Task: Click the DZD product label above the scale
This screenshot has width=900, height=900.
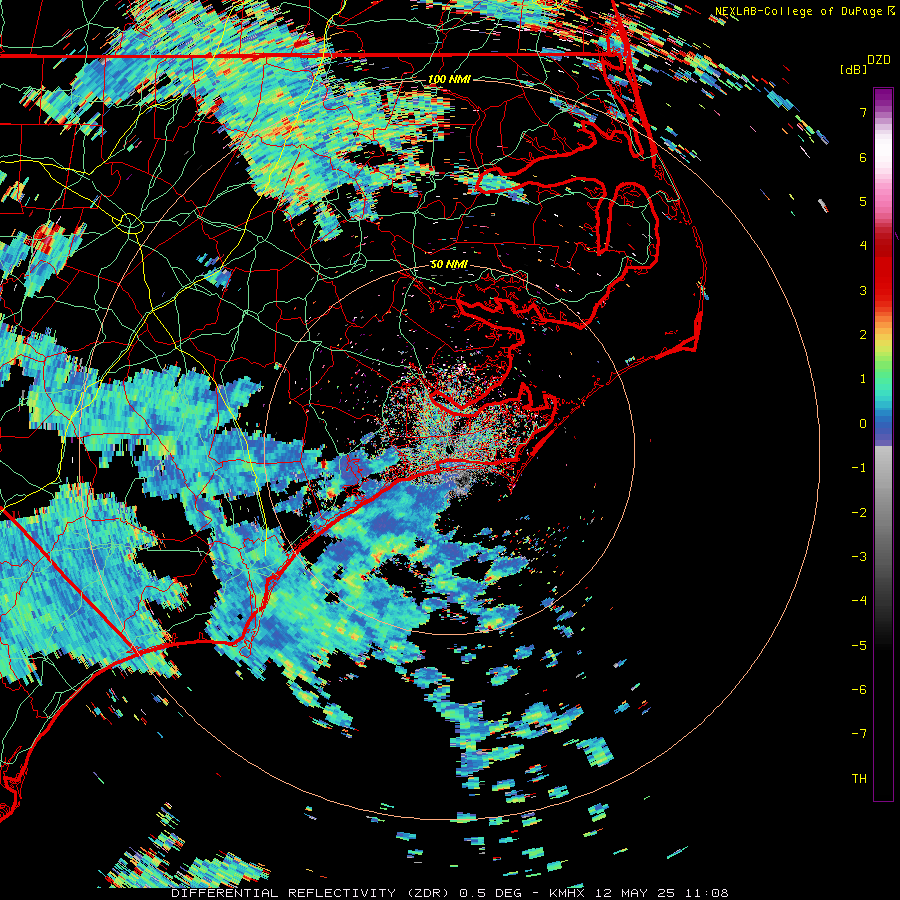Action: pyautogui.click(x=879, y=60)
